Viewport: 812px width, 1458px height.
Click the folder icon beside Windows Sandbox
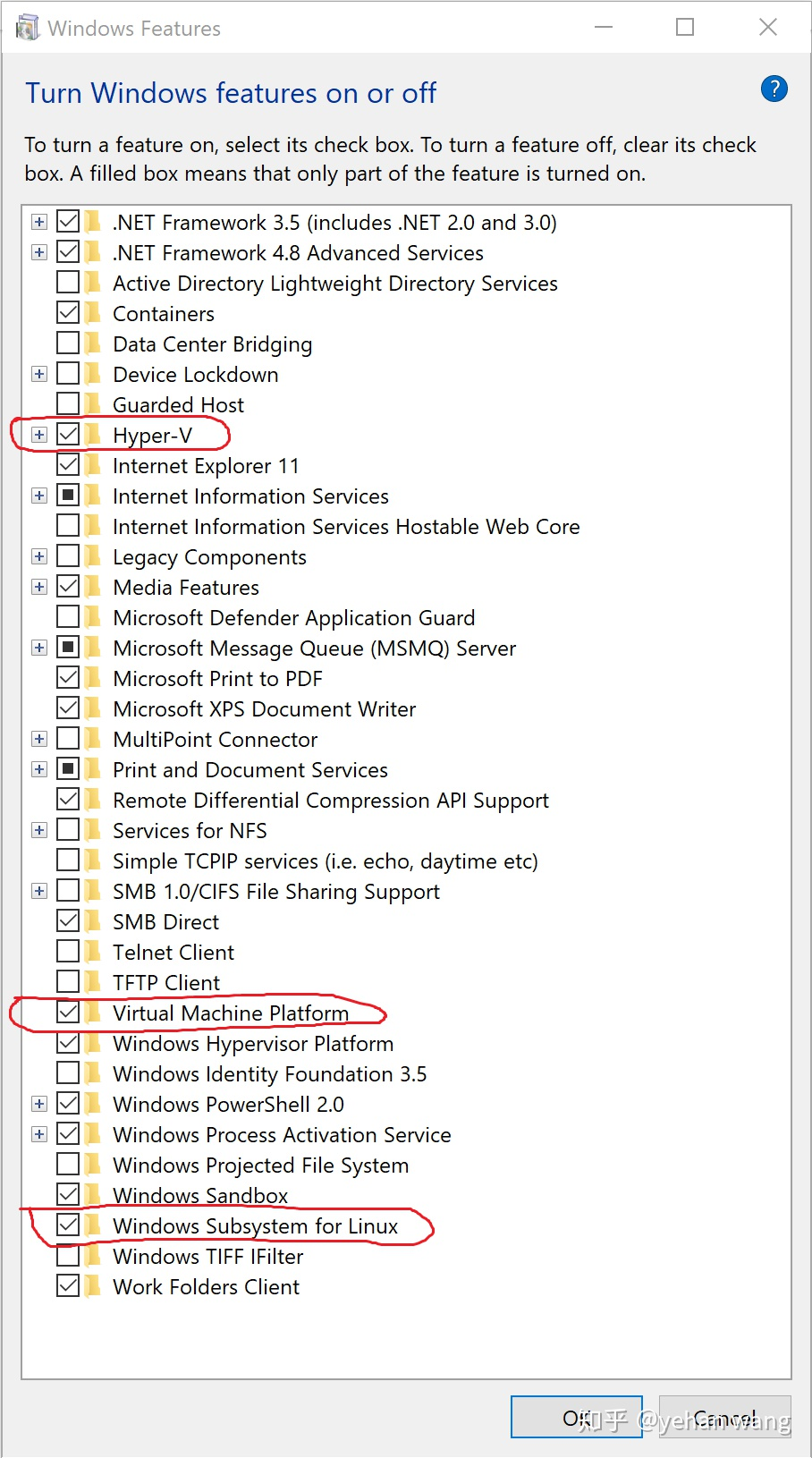click(x=93, y=1195)
